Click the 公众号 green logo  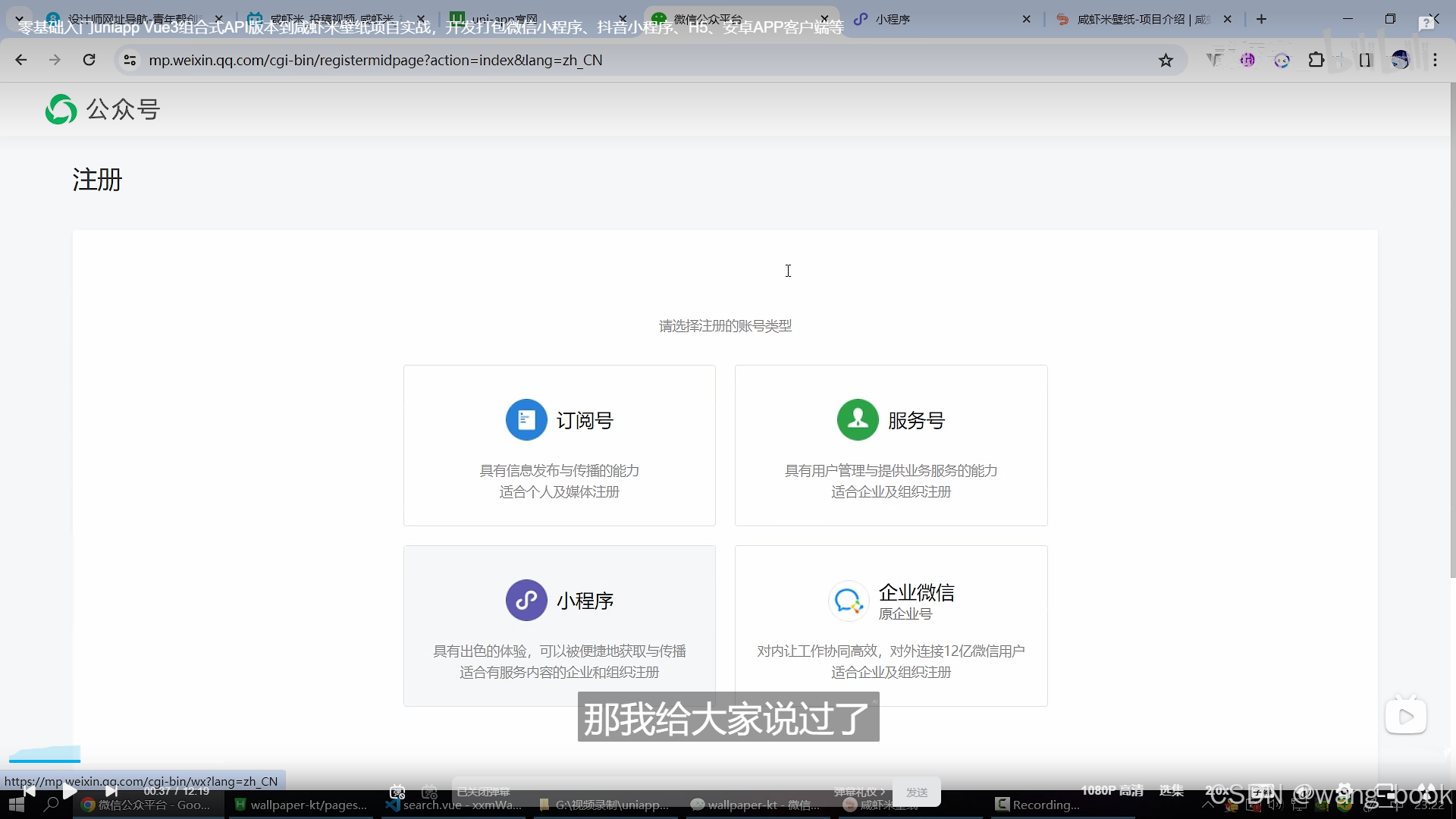(61, 109)
